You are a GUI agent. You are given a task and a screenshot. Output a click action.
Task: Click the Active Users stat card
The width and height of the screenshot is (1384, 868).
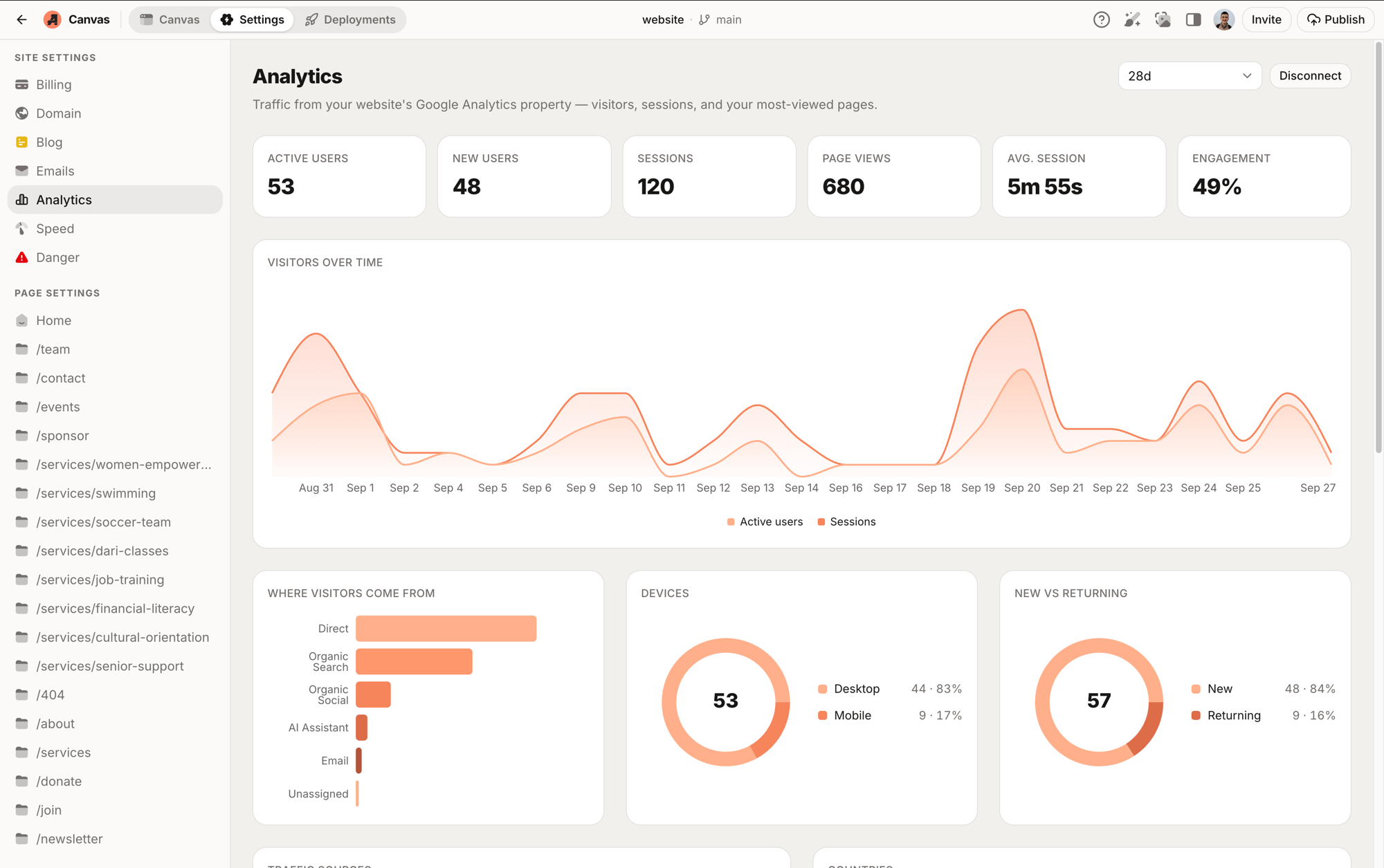point(339,176)
